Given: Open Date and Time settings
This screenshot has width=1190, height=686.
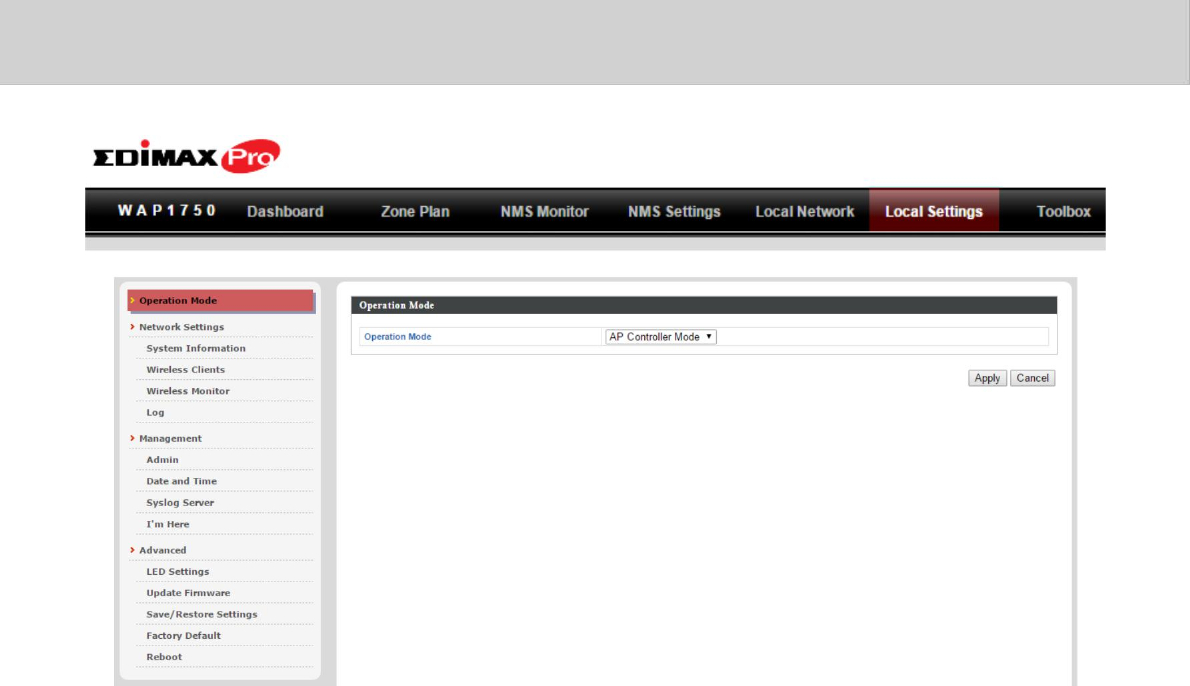Looking at the screenshot, I should [181, 481].
